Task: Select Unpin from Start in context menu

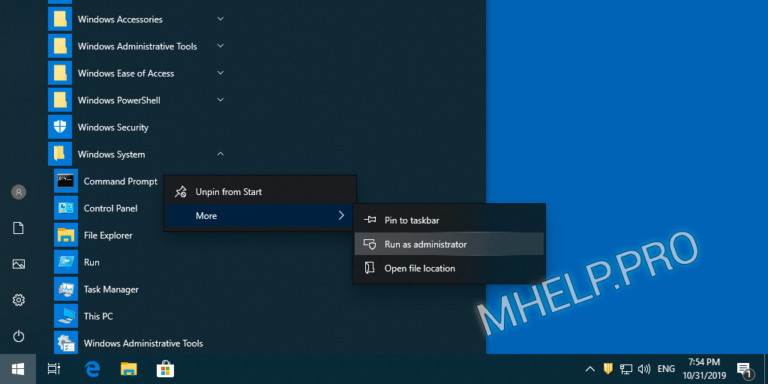Action: 260,192
